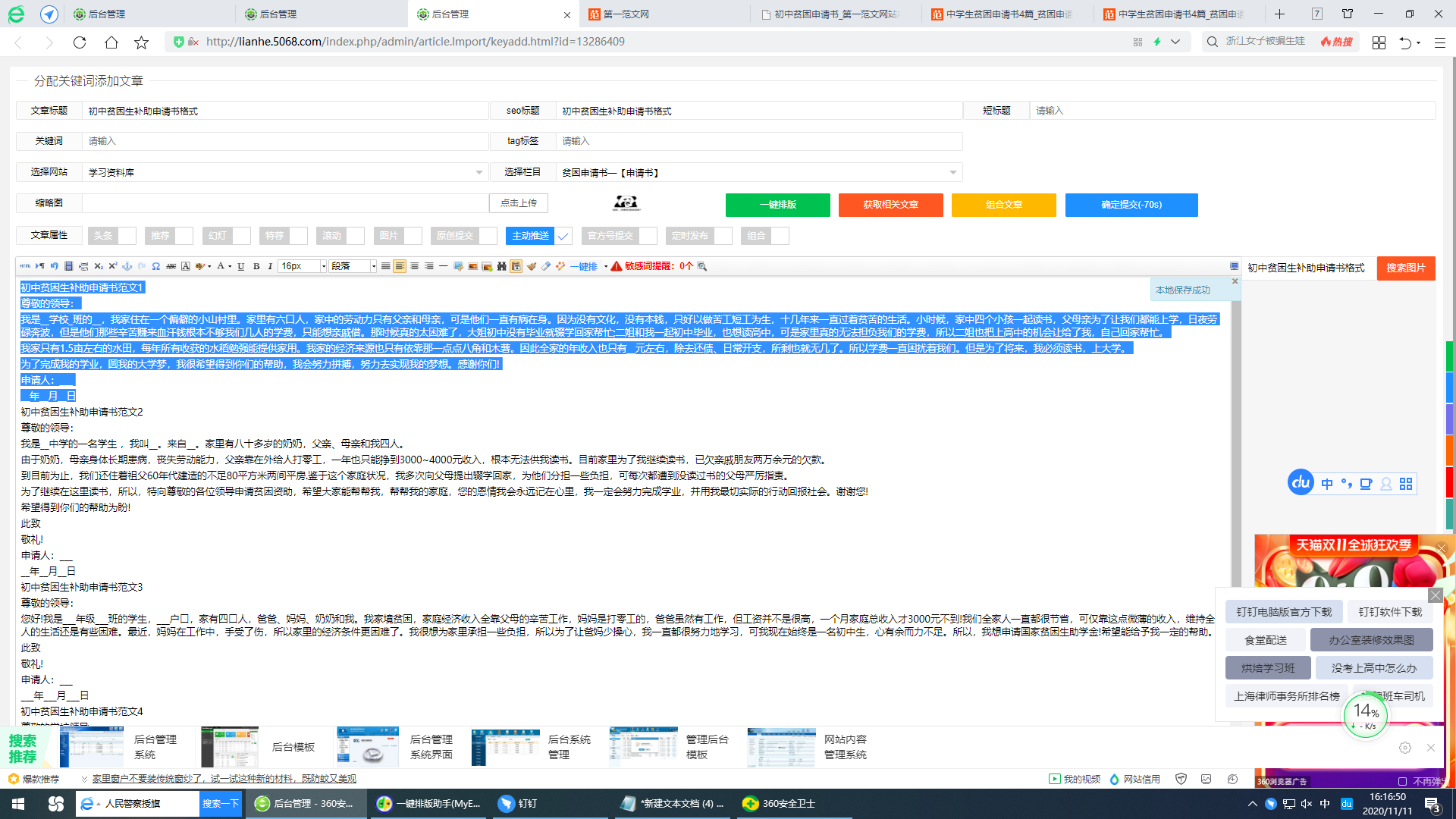This screenshot has height=819, width=1456.
Task: Uncheck the 主动推送 option
Action: point(563,236)
